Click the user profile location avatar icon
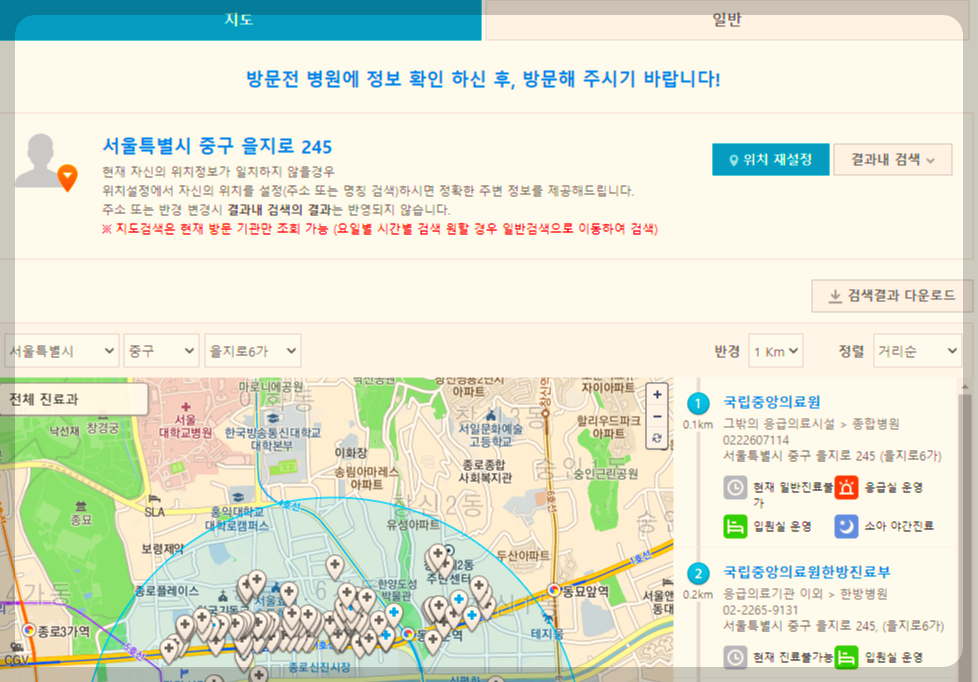978x682 pixels. pos(46,162)
